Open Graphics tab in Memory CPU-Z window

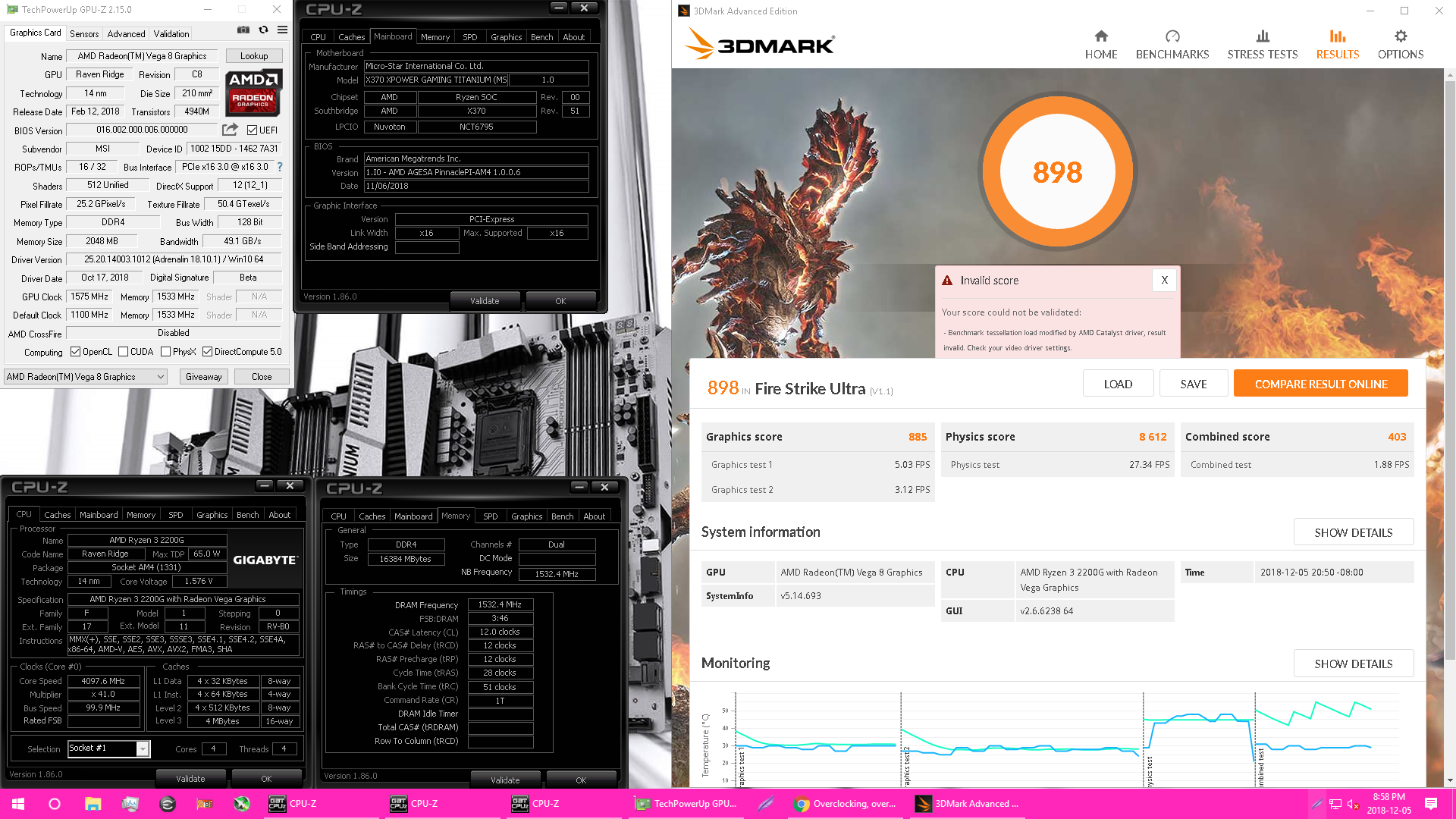click(526, 516)
